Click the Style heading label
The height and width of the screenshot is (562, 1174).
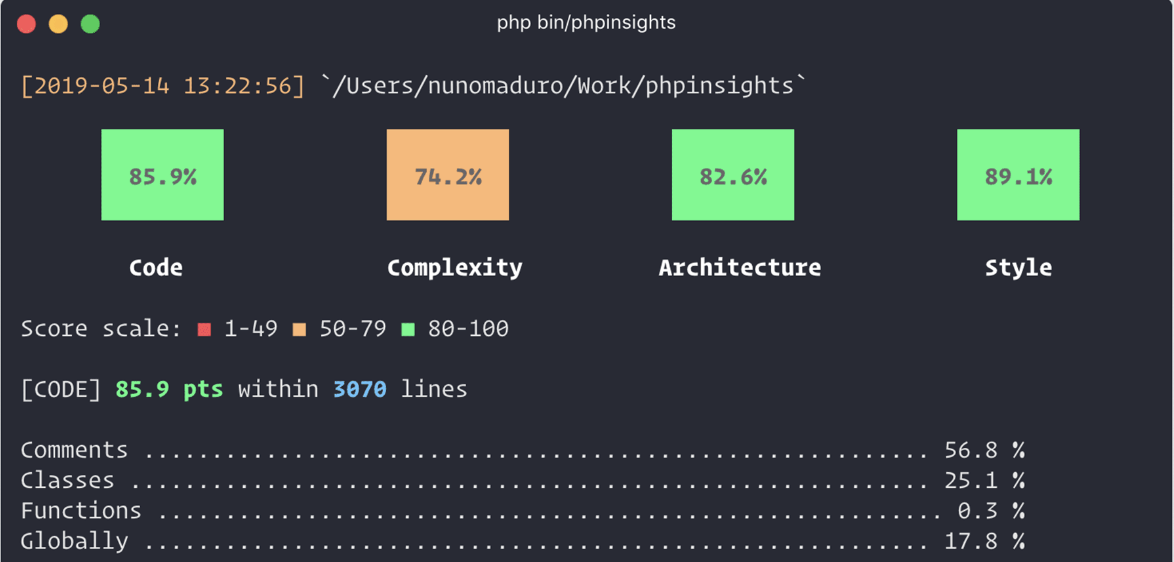[1018, 267]
